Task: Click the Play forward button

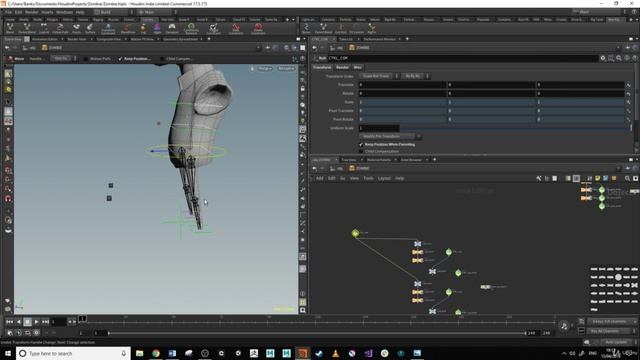Action: point(36,322)
